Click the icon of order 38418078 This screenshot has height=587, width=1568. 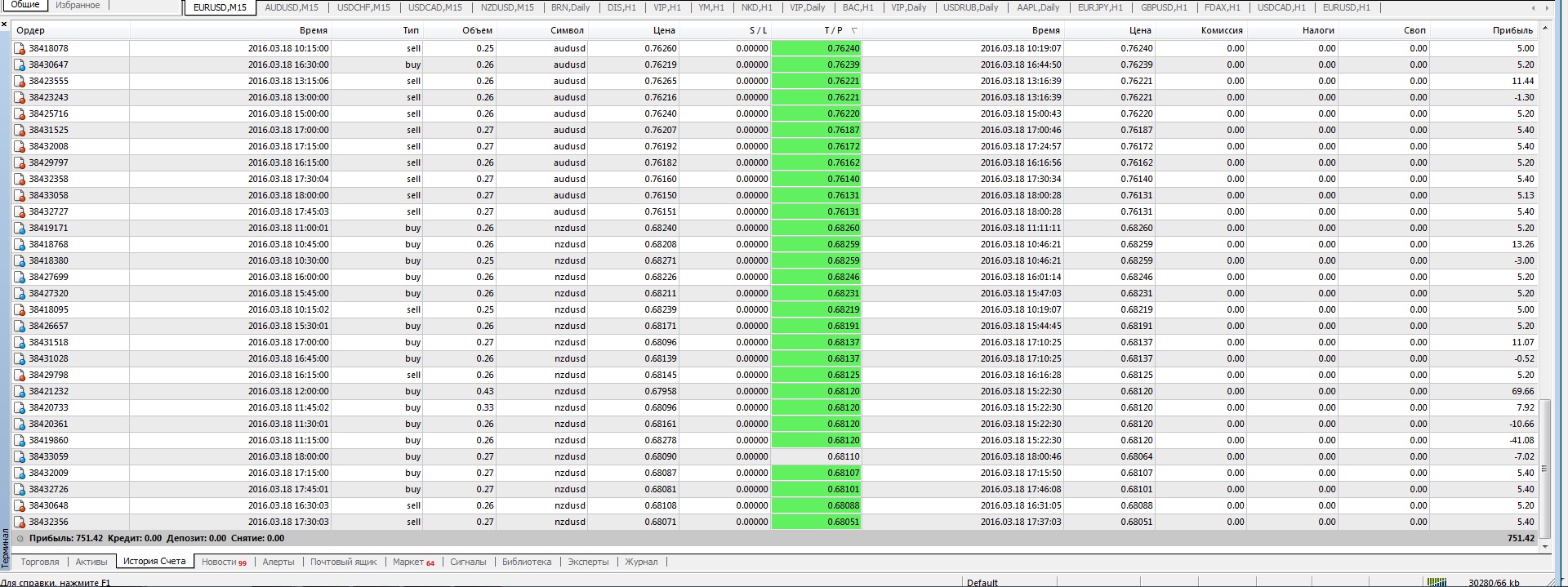point(20,48)
